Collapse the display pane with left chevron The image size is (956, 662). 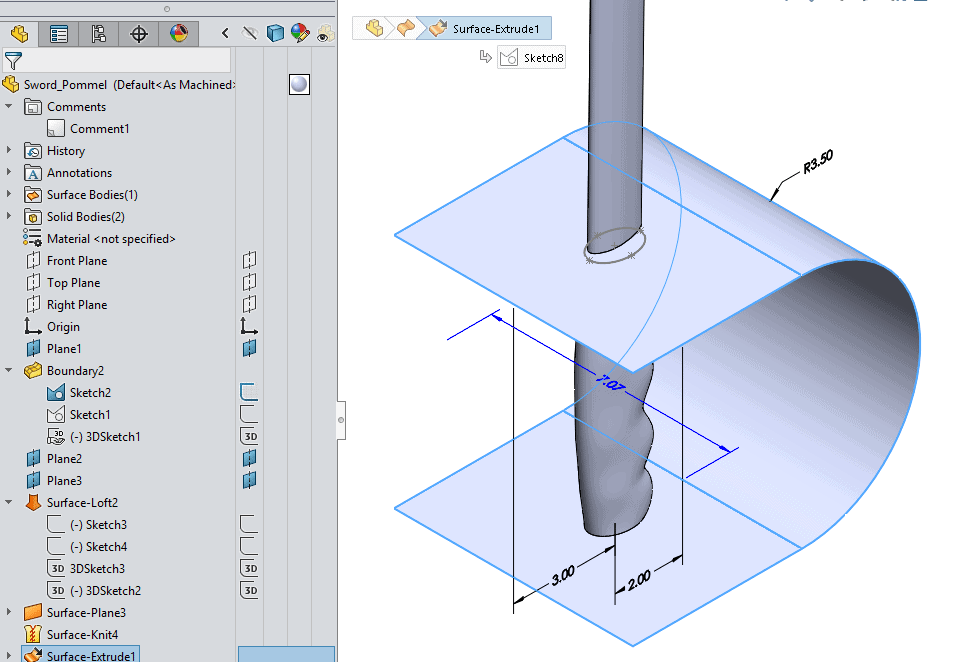pos(225,34)
